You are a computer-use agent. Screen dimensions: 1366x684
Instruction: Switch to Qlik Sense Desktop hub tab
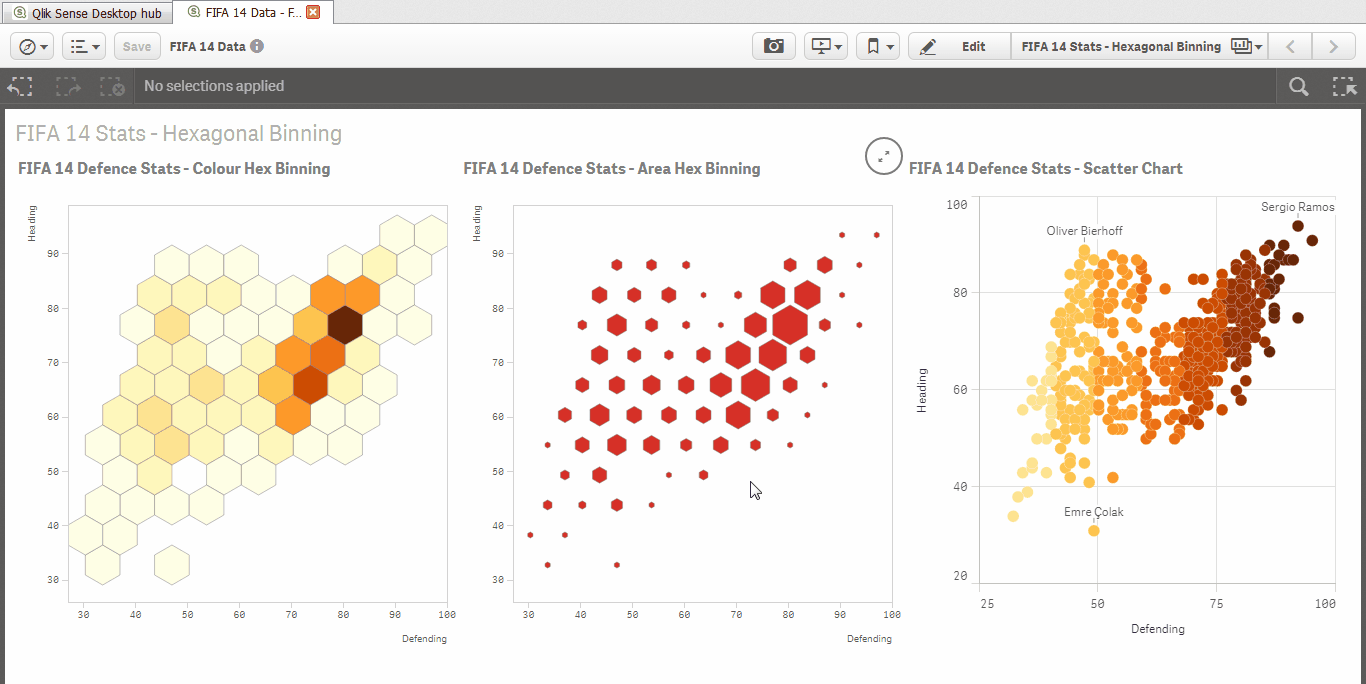point(86,13)
